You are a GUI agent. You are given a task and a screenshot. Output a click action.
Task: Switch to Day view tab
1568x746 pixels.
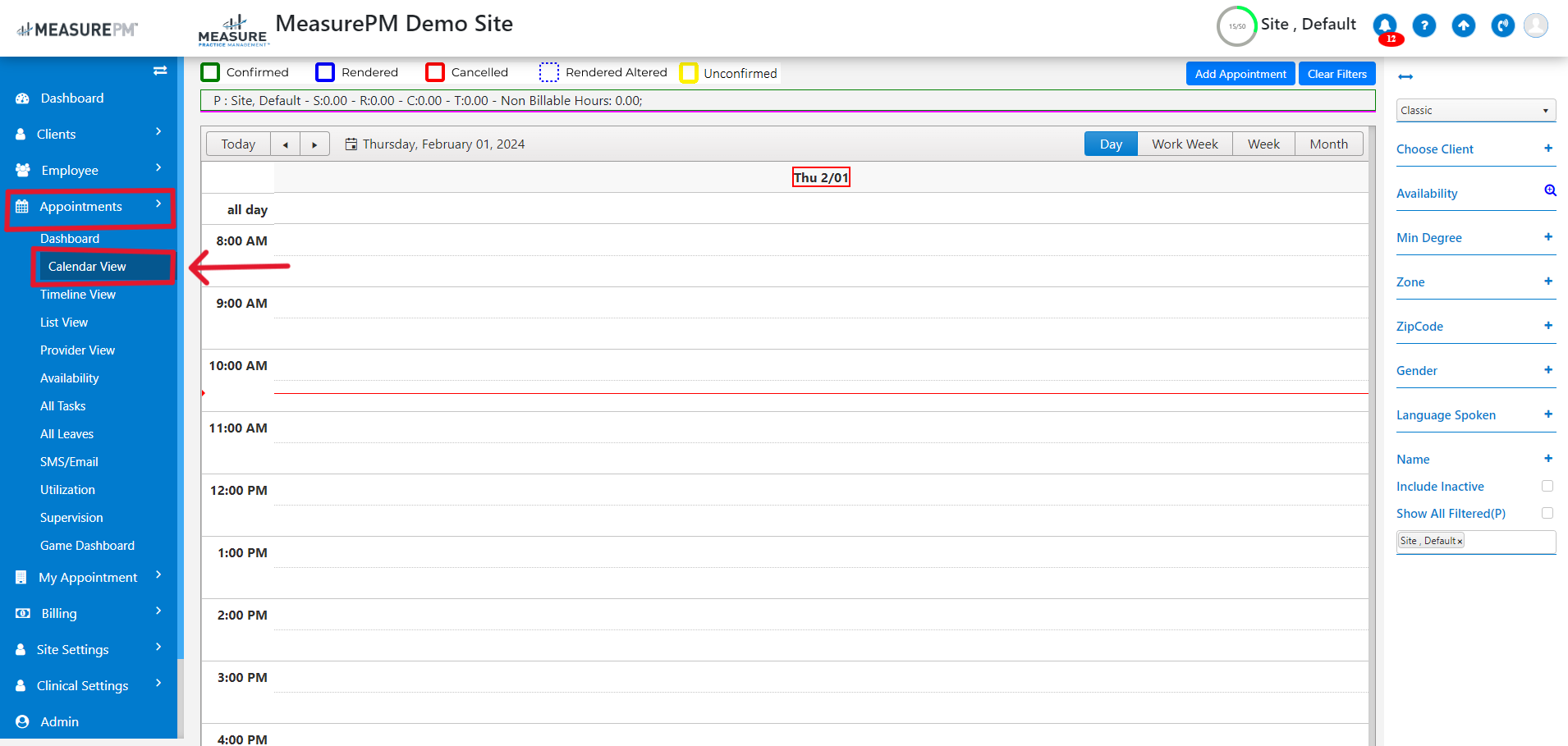(1111, 144)
